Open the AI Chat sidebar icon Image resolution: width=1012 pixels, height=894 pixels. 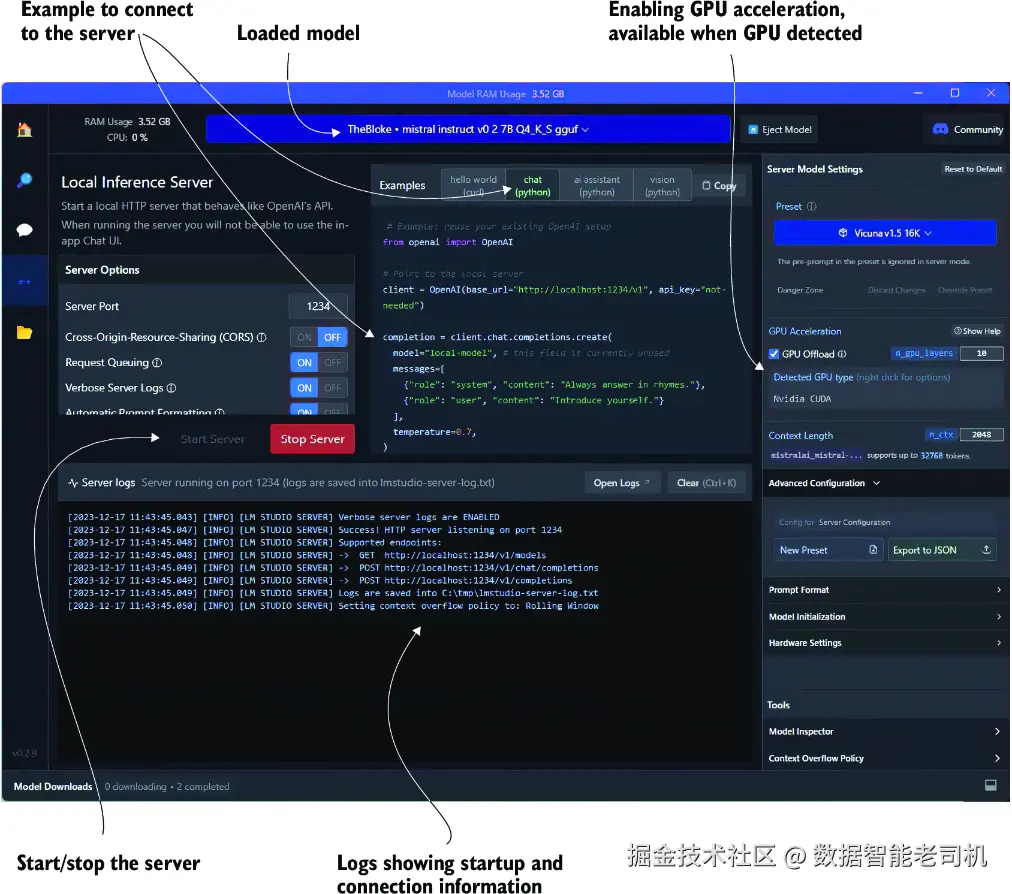25,230
